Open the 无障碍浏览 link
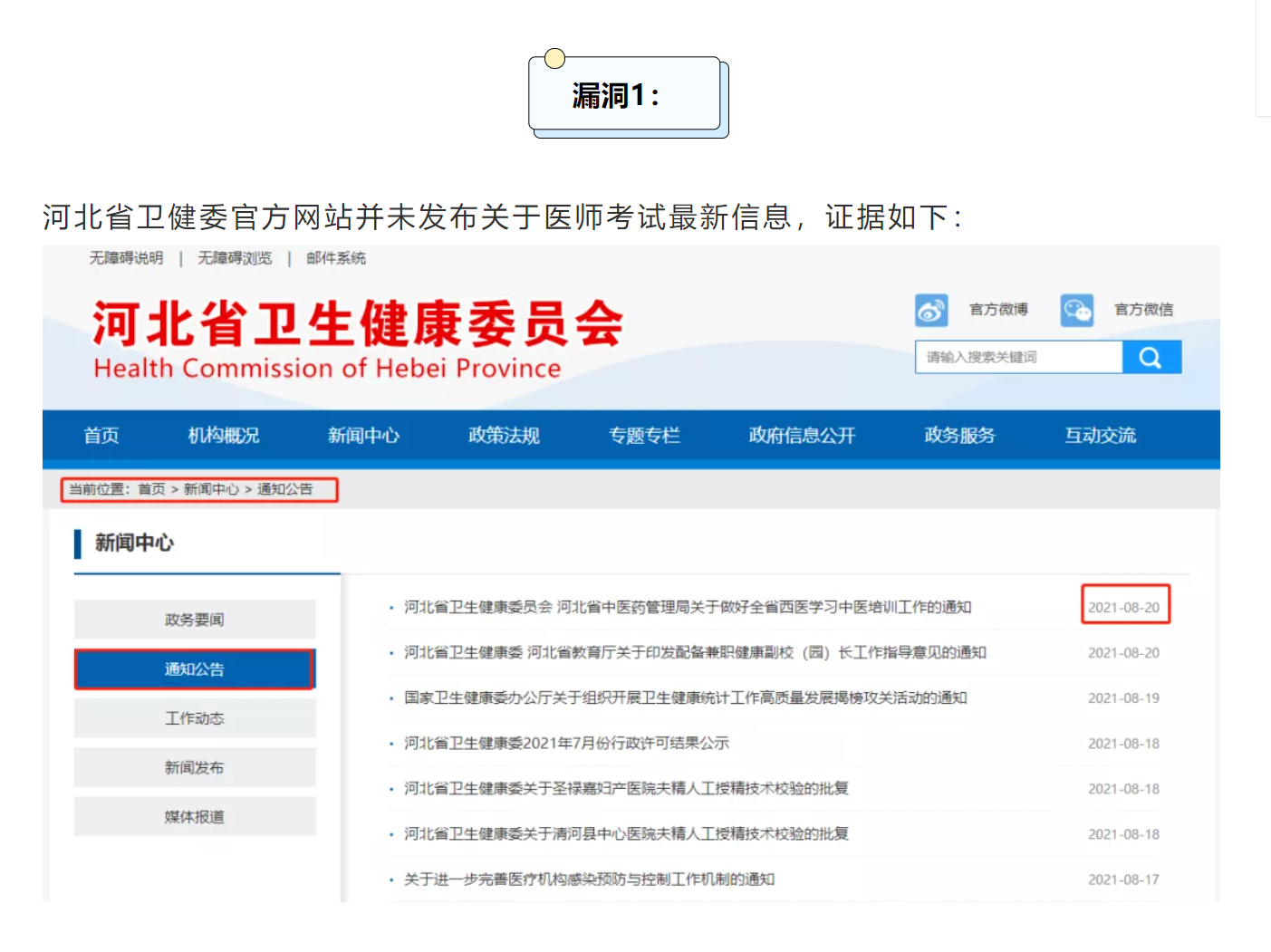This screenshot has width=1271, height=952. tap(235, 258)
